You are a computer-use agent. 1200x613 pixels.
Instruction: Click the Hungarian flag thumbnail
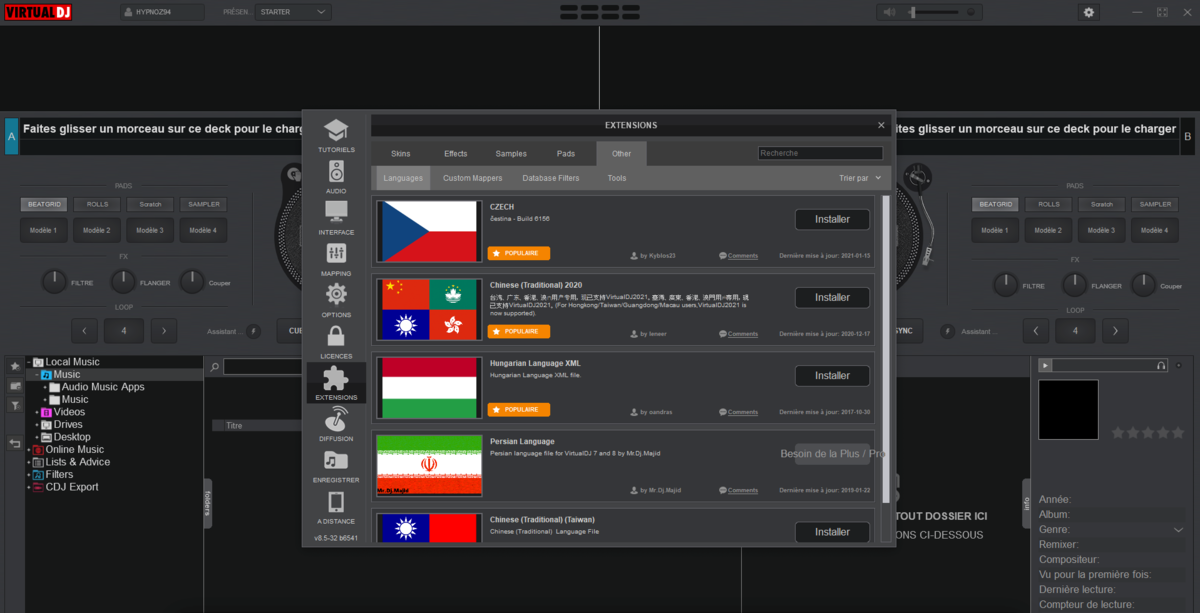click(429, 387)
